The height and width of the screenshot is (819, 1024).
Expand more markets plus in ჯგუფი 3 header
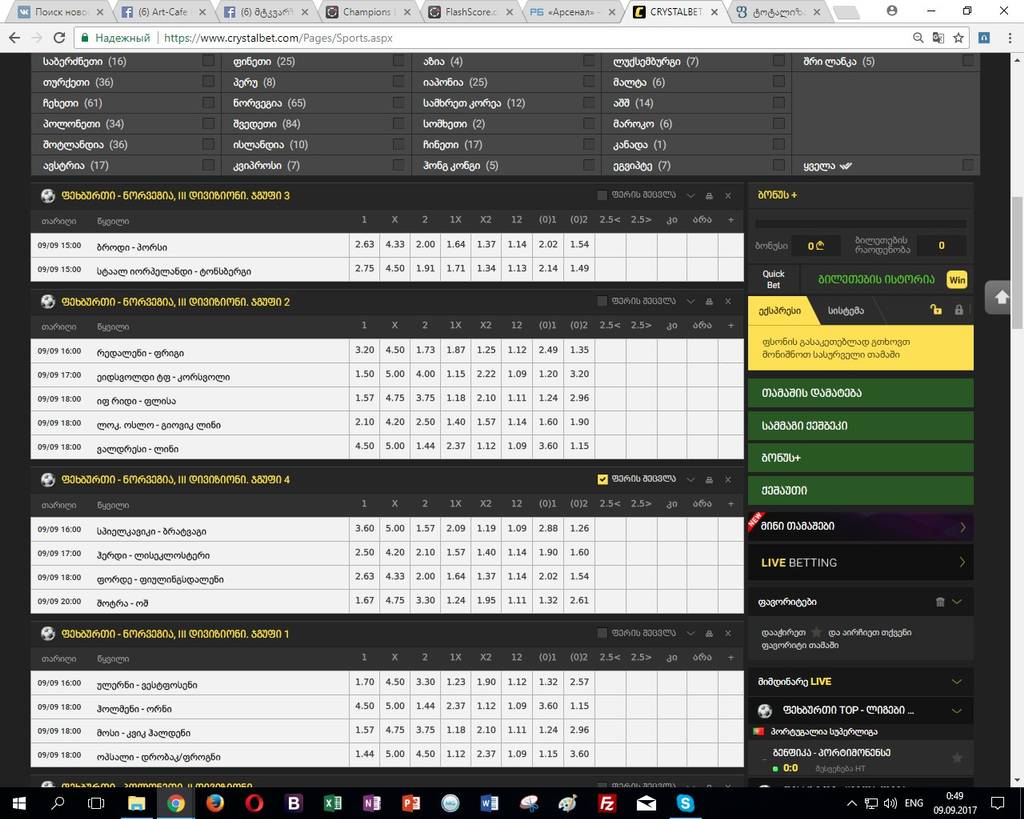point(731,220)
